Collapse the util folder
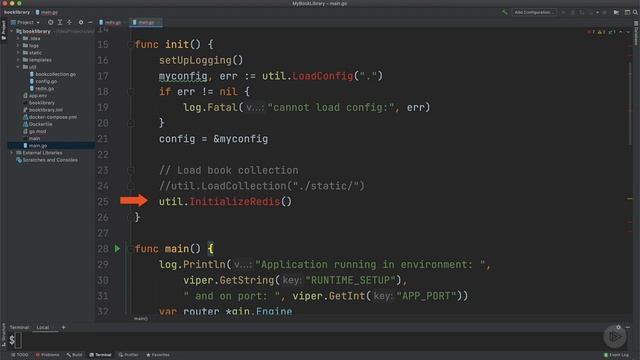 coord(18,67)
